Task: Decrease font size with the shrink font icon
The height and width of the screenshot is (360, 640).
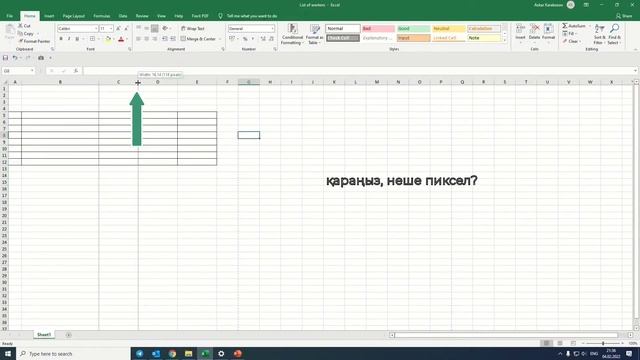Action: [126, 29]
